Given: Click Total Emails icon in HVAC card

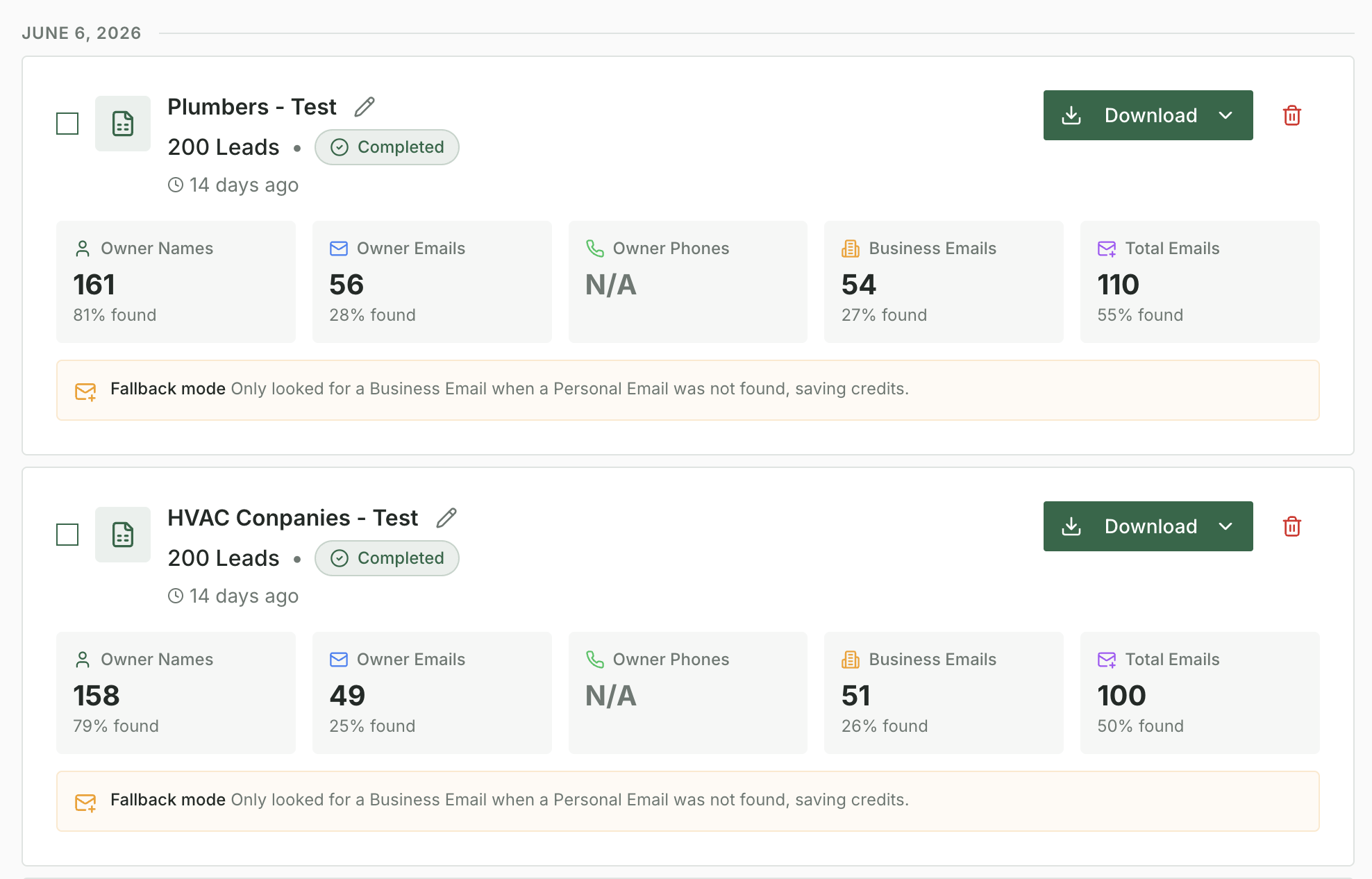Looking at the screenshot, I should pyautogui.click(x=1107, y=660).
